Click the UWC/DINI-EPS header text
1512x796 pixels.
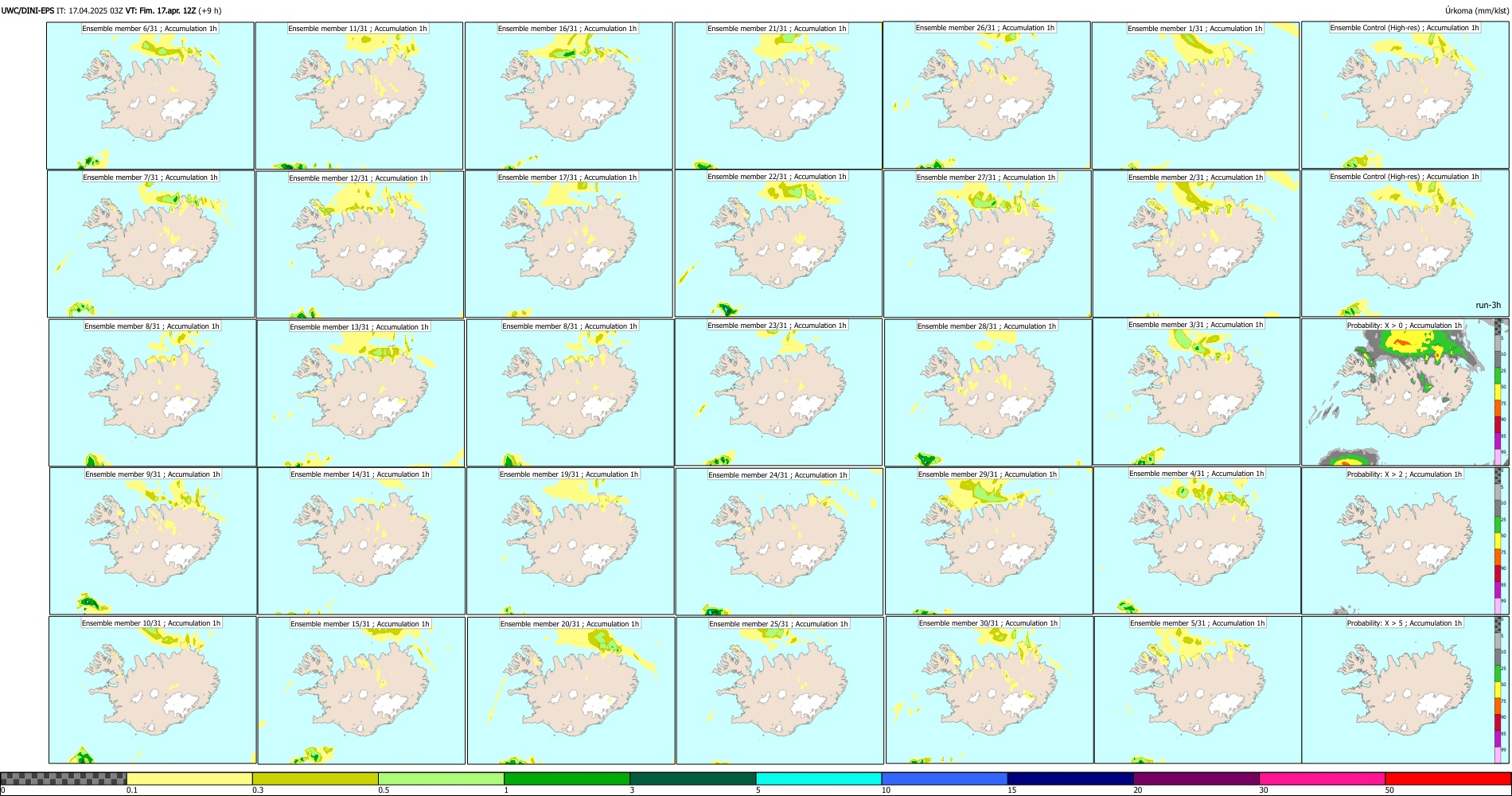[28, 10]
